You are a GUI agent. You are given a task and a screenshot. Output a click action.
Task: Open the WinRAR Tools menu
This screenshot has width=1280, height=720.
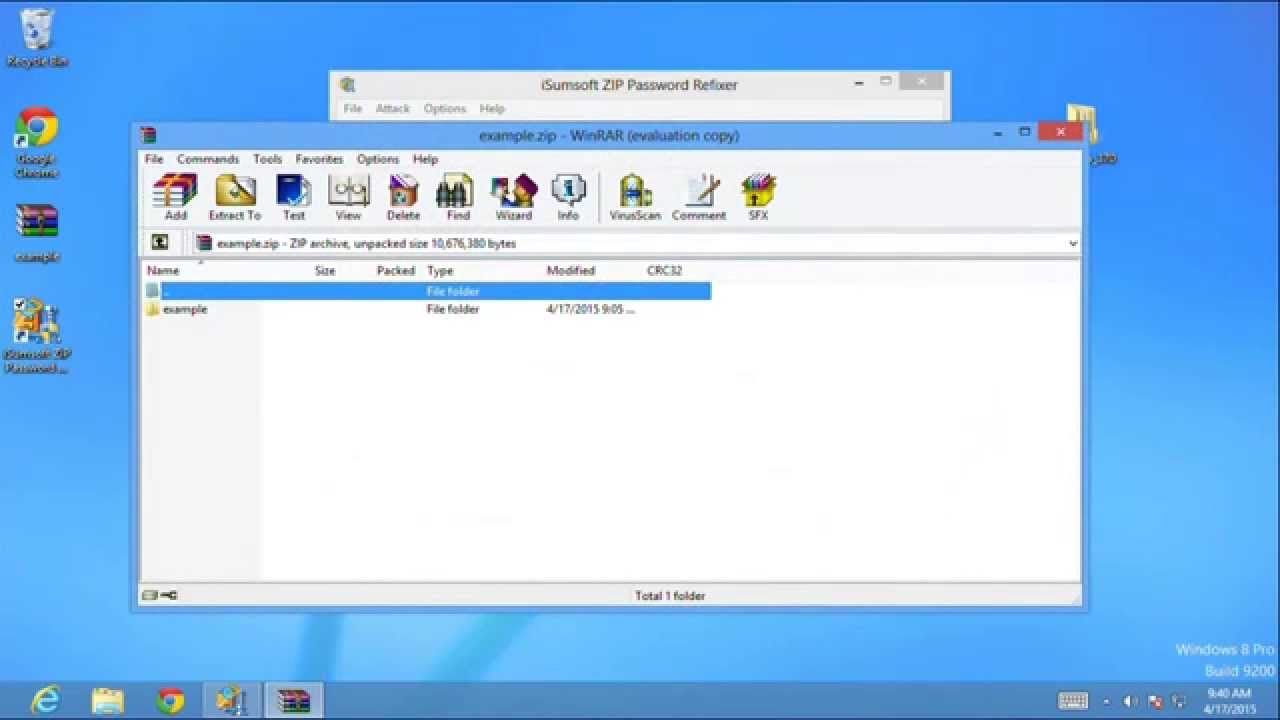coord(267,159)
